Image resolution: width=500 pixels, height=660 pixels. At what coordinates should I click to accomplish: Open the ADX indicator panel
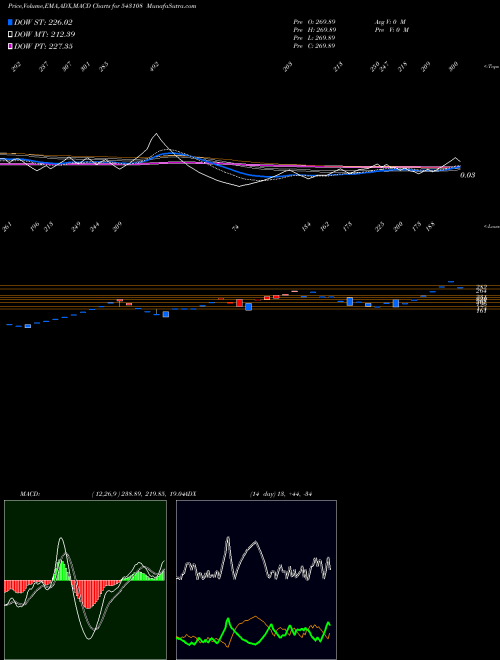(x=256, y=580)
